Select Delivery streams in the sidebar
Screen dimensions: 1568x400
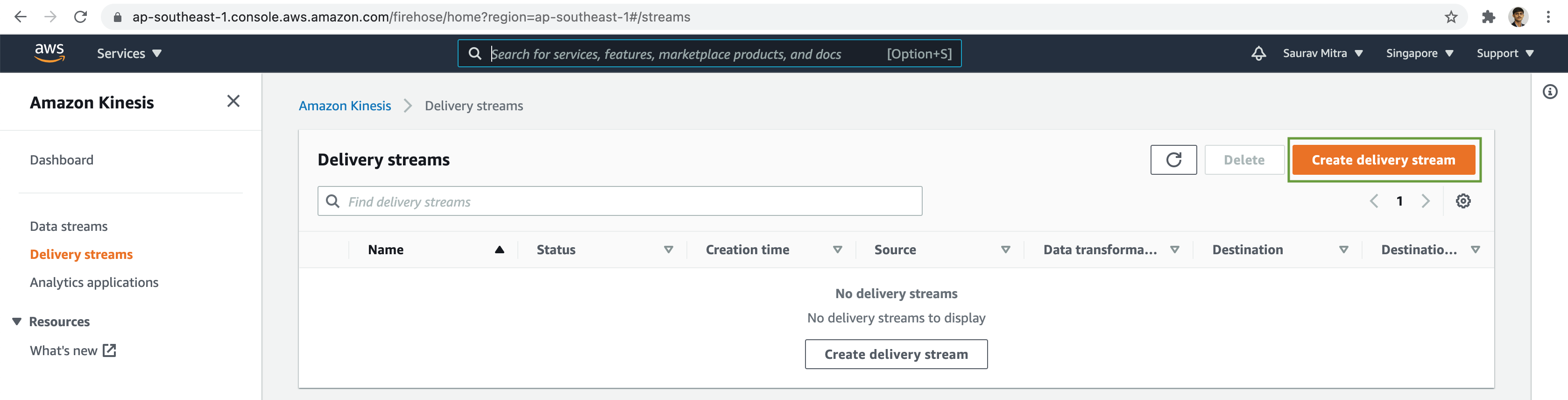click(81, 255)
